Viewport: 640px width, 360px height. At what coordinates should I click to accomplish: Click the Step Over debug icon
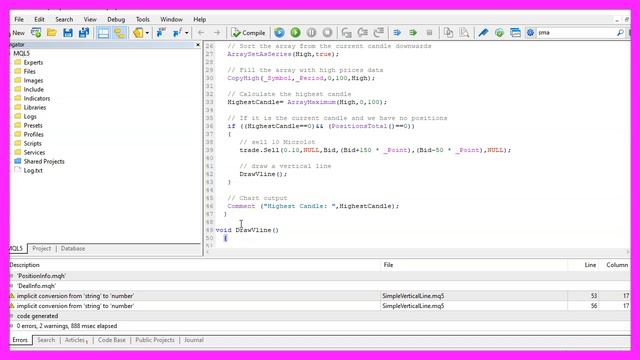362,33
